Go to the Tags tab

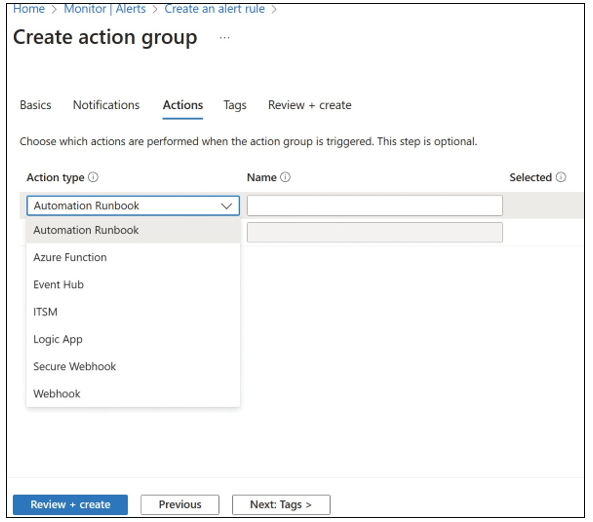235,105
